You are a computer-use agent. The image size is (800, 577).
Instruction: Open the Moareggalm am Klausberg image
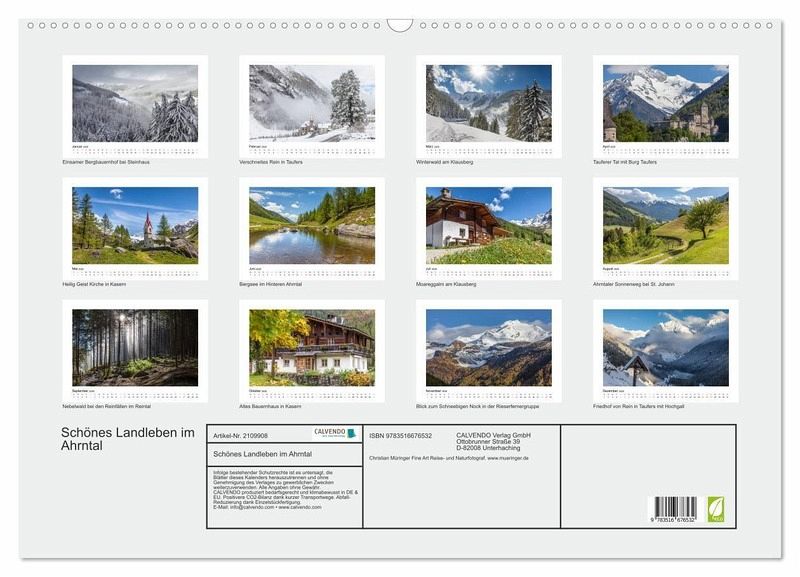point(488,225)
